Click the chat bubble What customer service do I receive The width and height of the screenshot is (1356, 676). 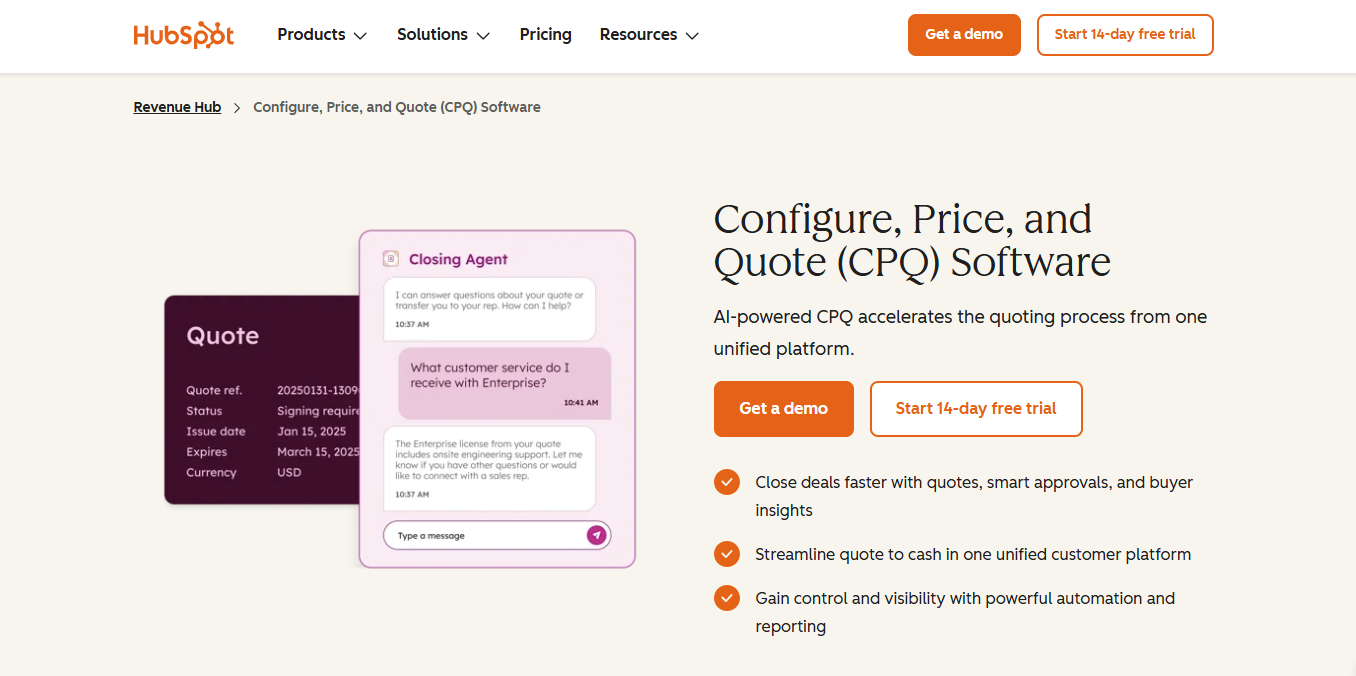point(504,383)
